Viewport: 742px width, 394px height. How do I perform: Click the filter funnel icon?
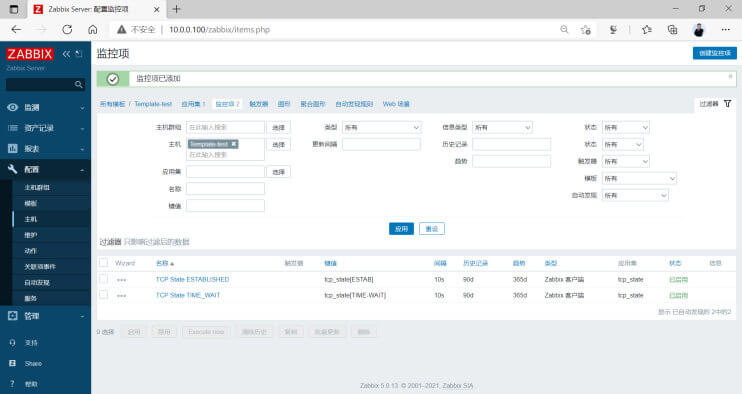pyautogui.click(x=727, y=104)
